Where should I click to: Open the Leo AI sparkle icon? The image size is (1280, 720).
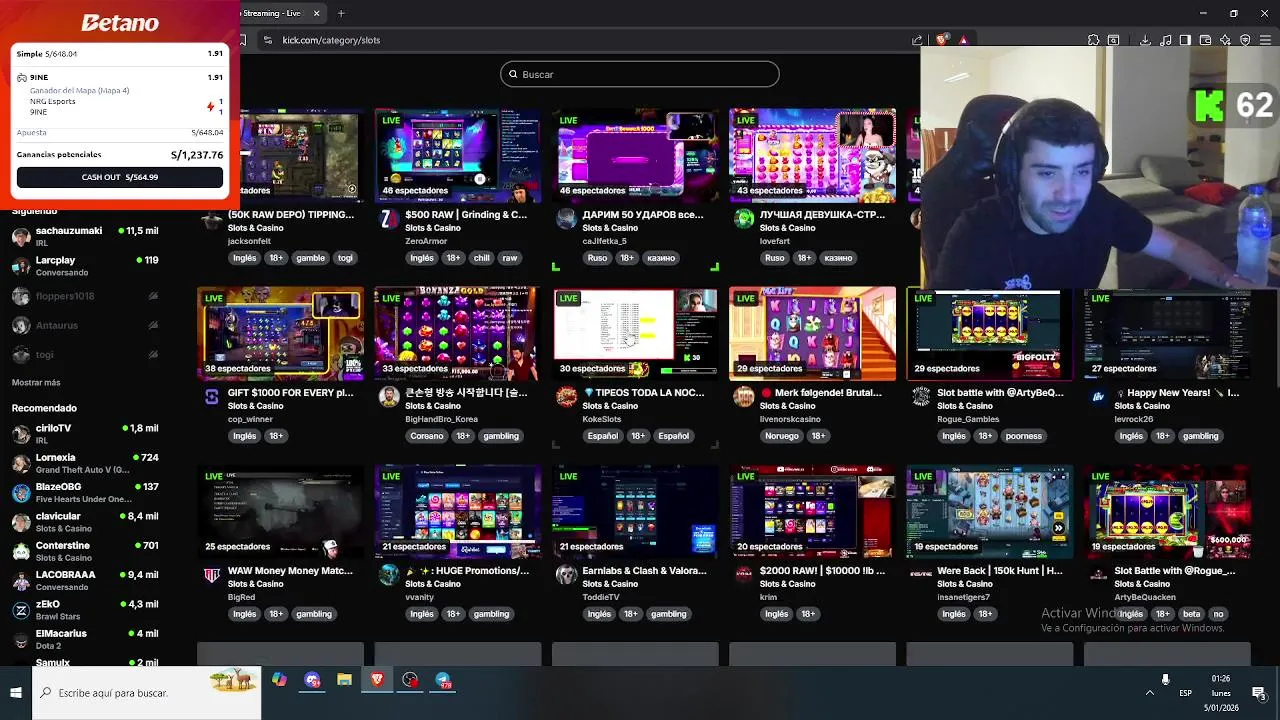(x=1225, y=40)
